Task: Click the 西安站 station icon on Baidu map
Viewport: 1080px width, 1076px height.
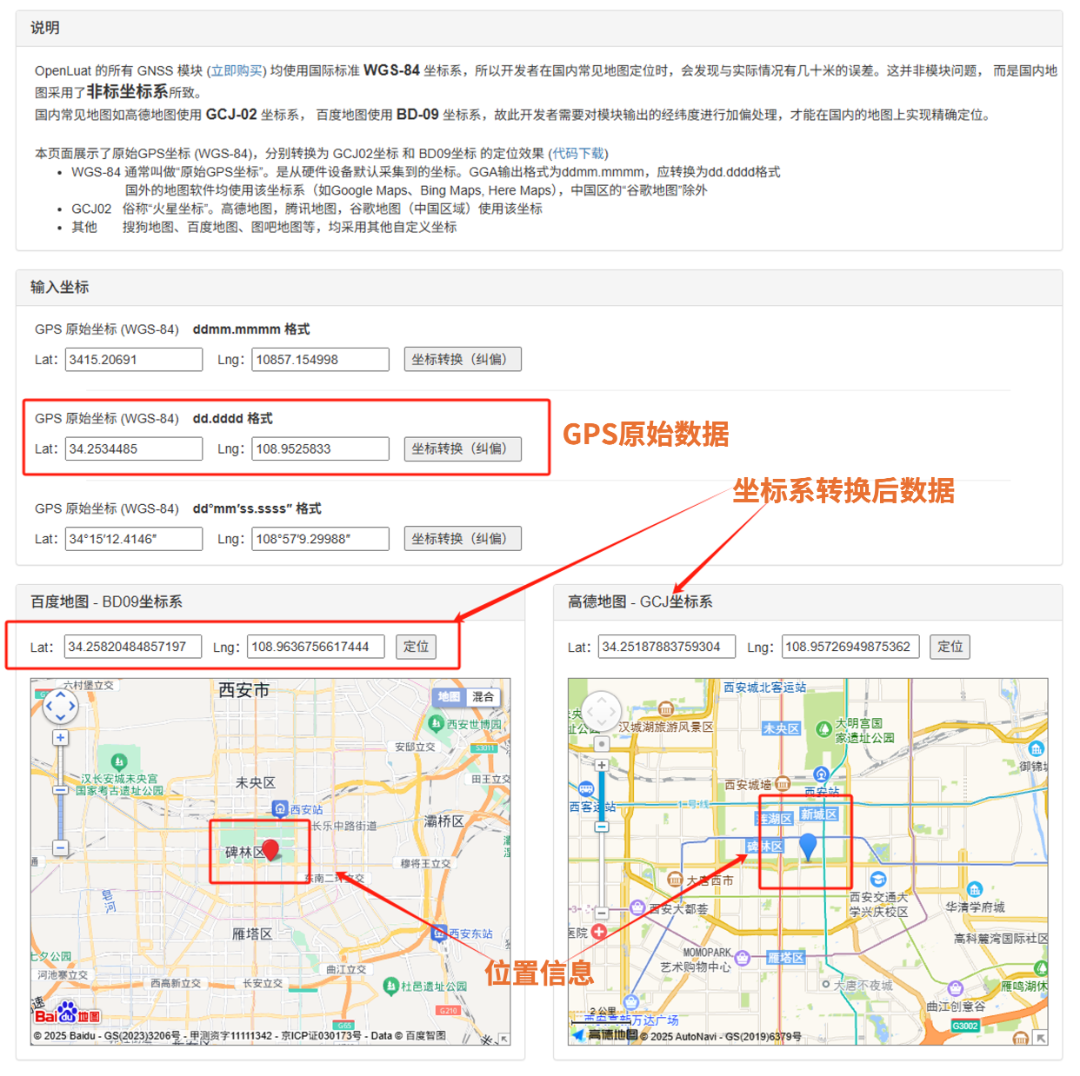Action: pos(280,809)
